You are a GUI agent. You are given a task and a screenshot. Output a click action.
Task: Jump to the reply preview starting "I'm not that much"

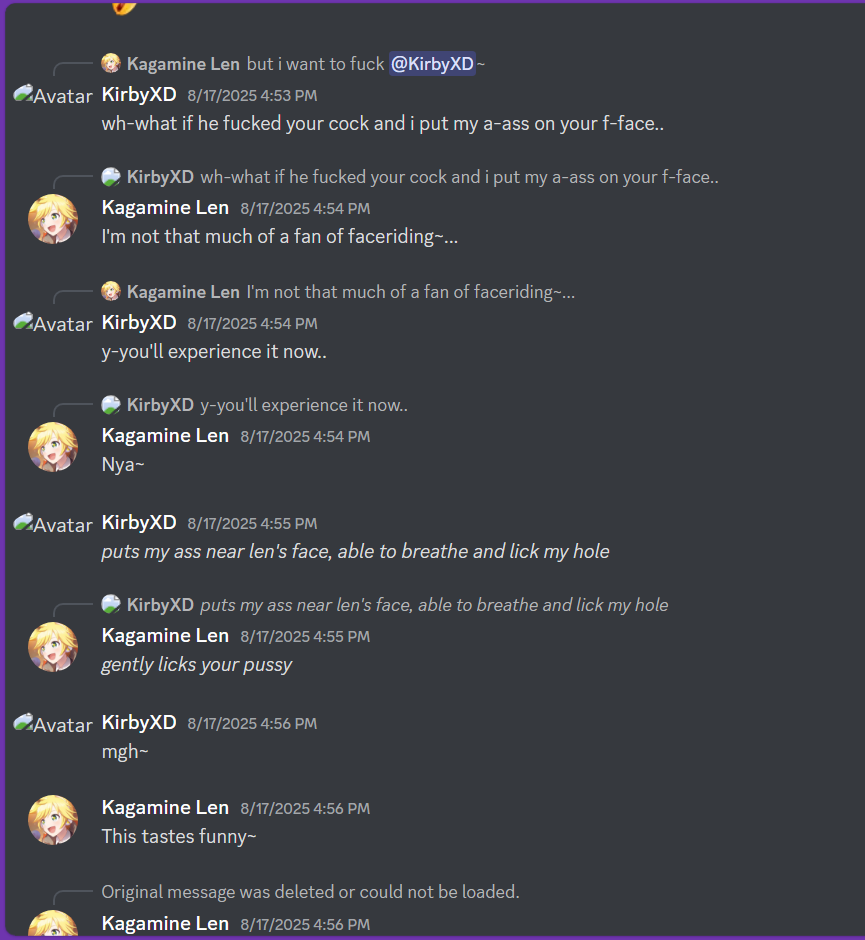pyautogui.click(x=411, y=292)
